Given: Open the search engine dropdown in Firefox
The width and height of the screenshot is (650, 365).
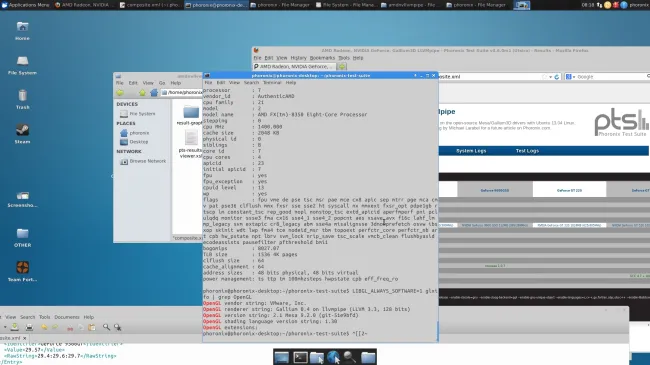Looking at the screenshot, I should (x=570, y=77).
